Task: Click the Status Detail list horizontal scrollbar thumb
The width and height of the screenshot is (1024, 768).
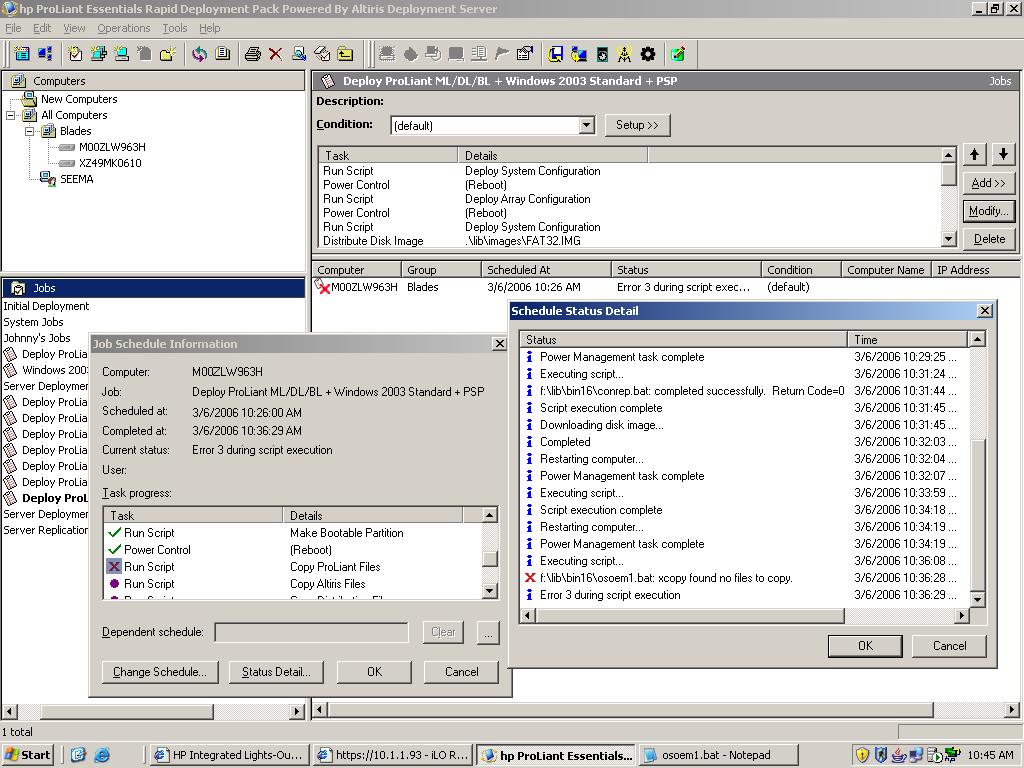Action: (689, 615)
